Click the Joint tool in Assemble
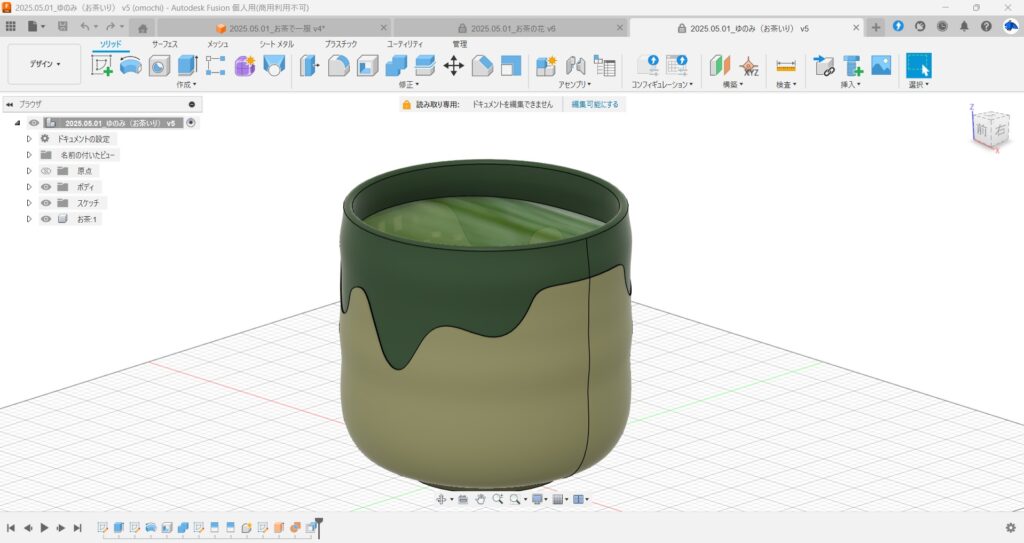Image resolution: width=1024 pixels, height=543 pixels. point(575,66)
